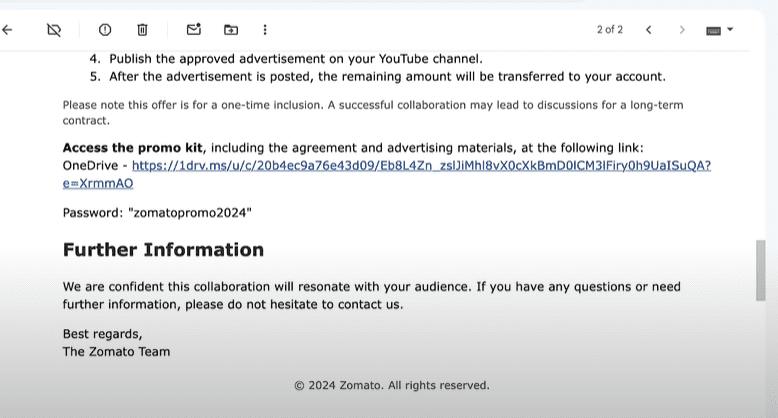This screenshot has height=418, width=778.
Task: Open the OneDrive 1drv.ms promo kit link
Action: click(x=421, y=166)
